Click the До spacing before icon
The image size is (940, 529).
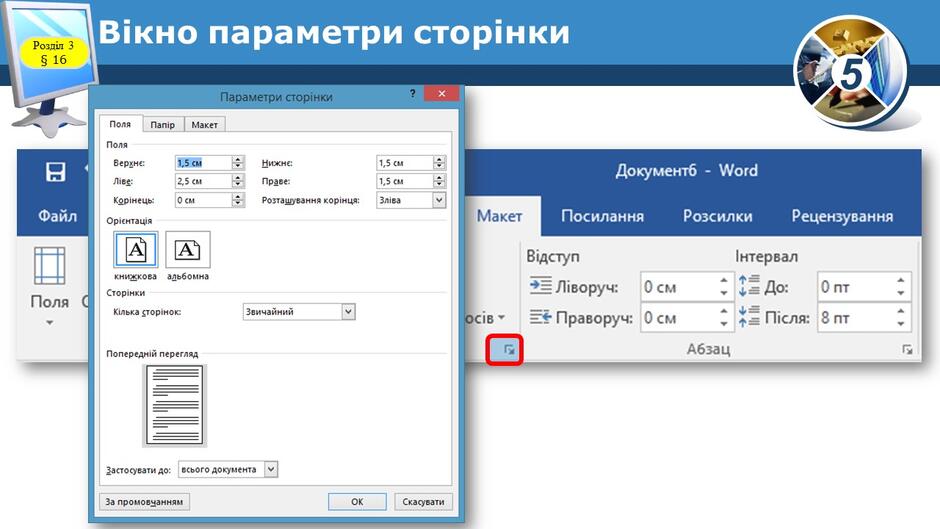[x=749, y=286]
